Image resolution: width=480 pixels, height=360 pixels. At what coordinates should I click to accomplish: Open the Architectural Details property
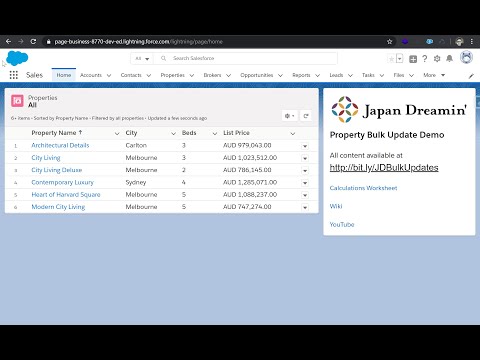pyautogui.click(x=60, y=145)
